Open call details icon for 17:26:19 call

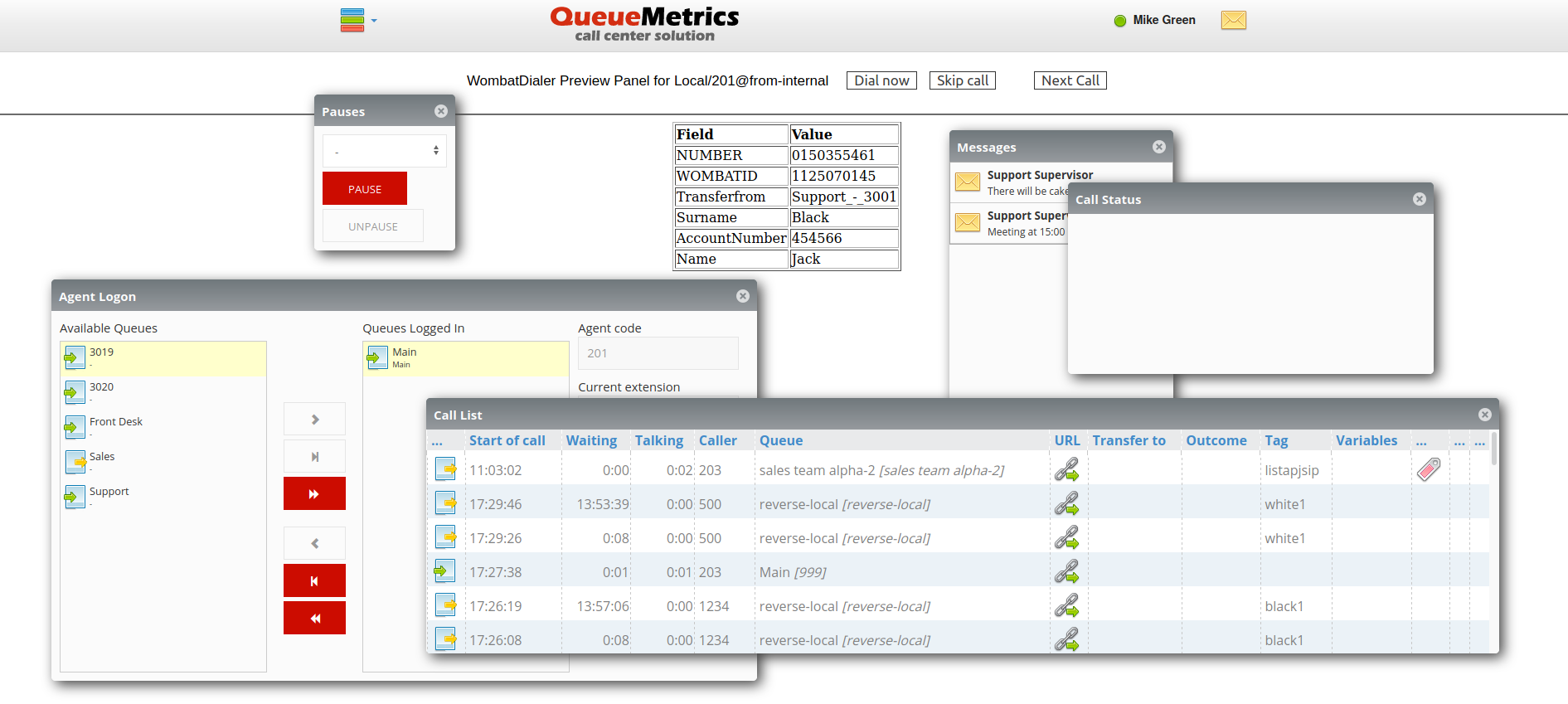pyautogui.click(x=446, y=605)
